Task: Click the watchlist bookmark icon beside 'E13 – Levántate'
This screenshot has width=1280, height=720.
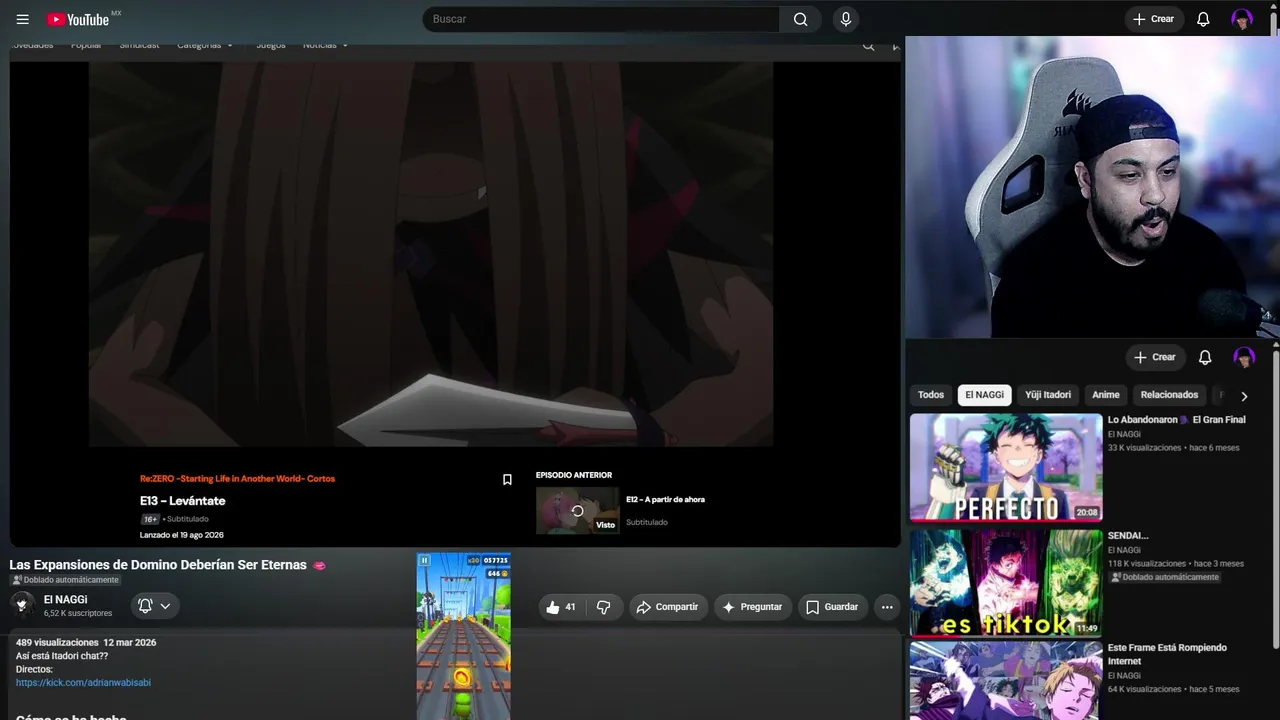Action: coord(507,480)
